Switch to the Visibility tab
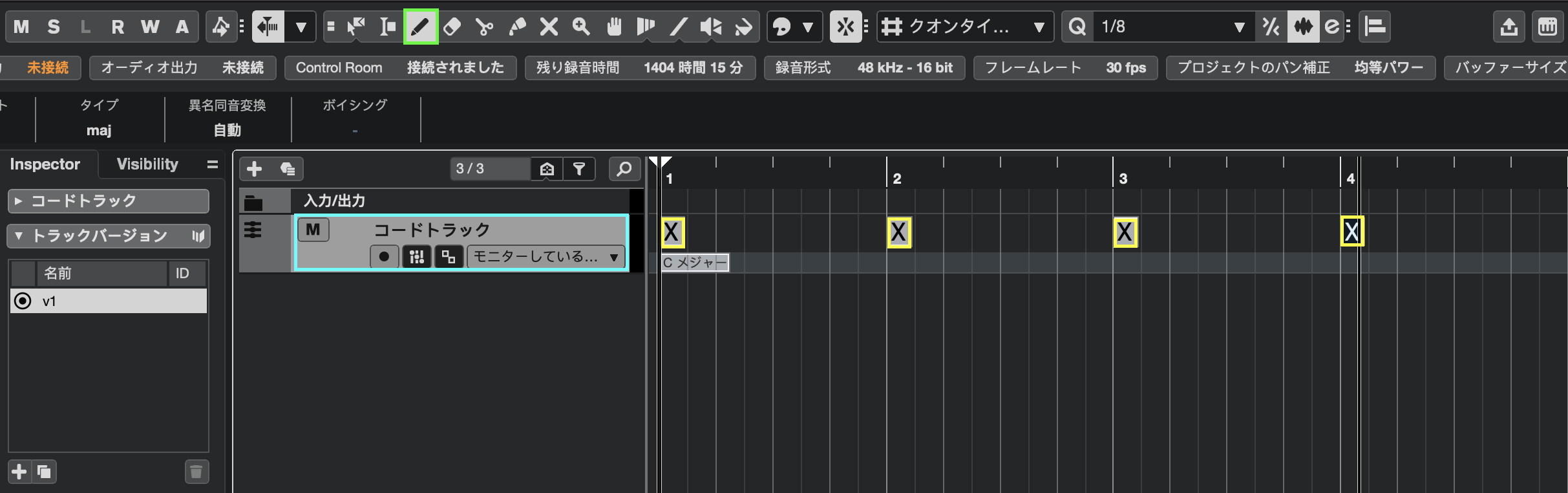 tap(147, 164)
